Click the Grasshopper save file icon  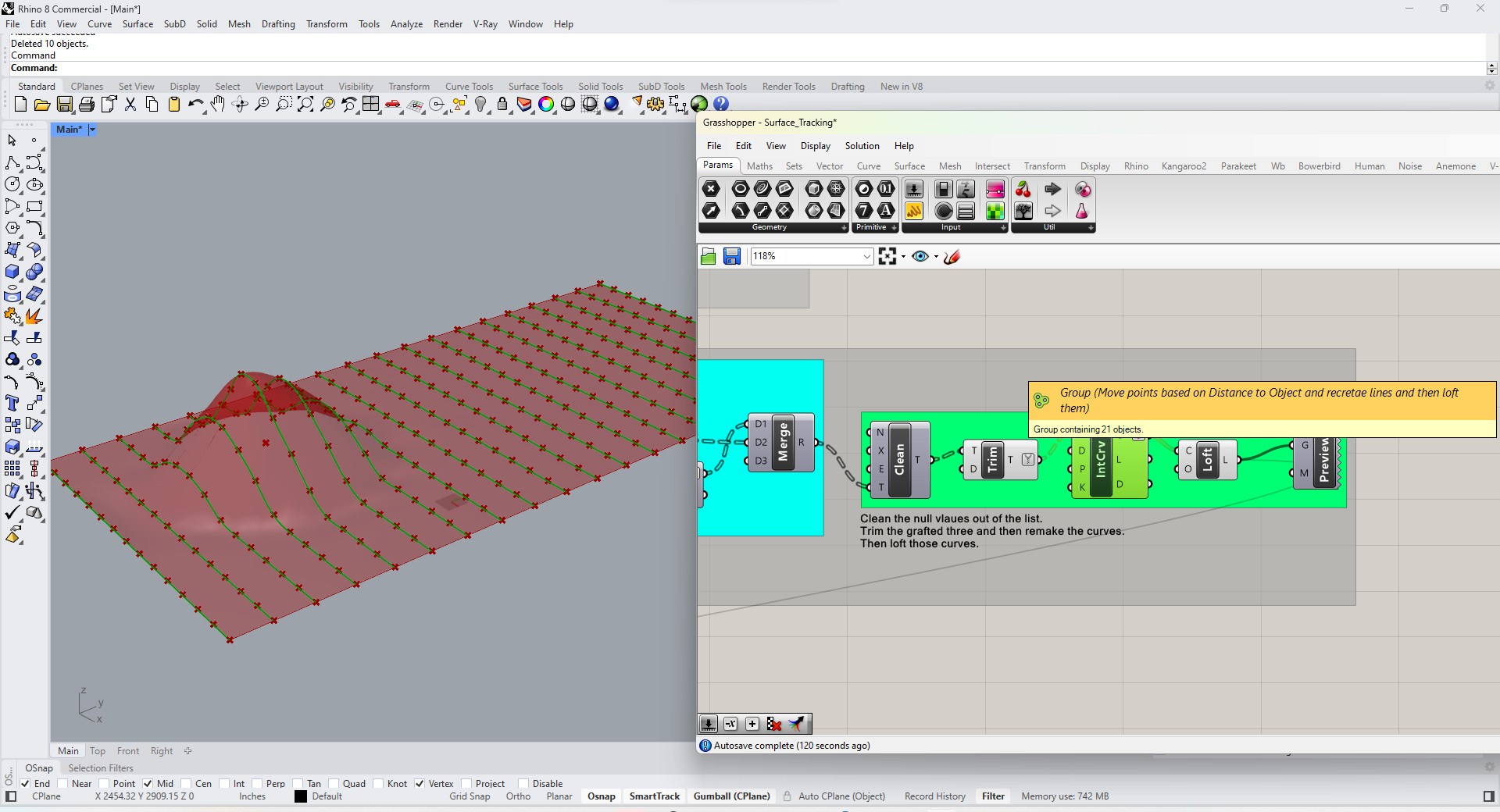click(731, 257)
